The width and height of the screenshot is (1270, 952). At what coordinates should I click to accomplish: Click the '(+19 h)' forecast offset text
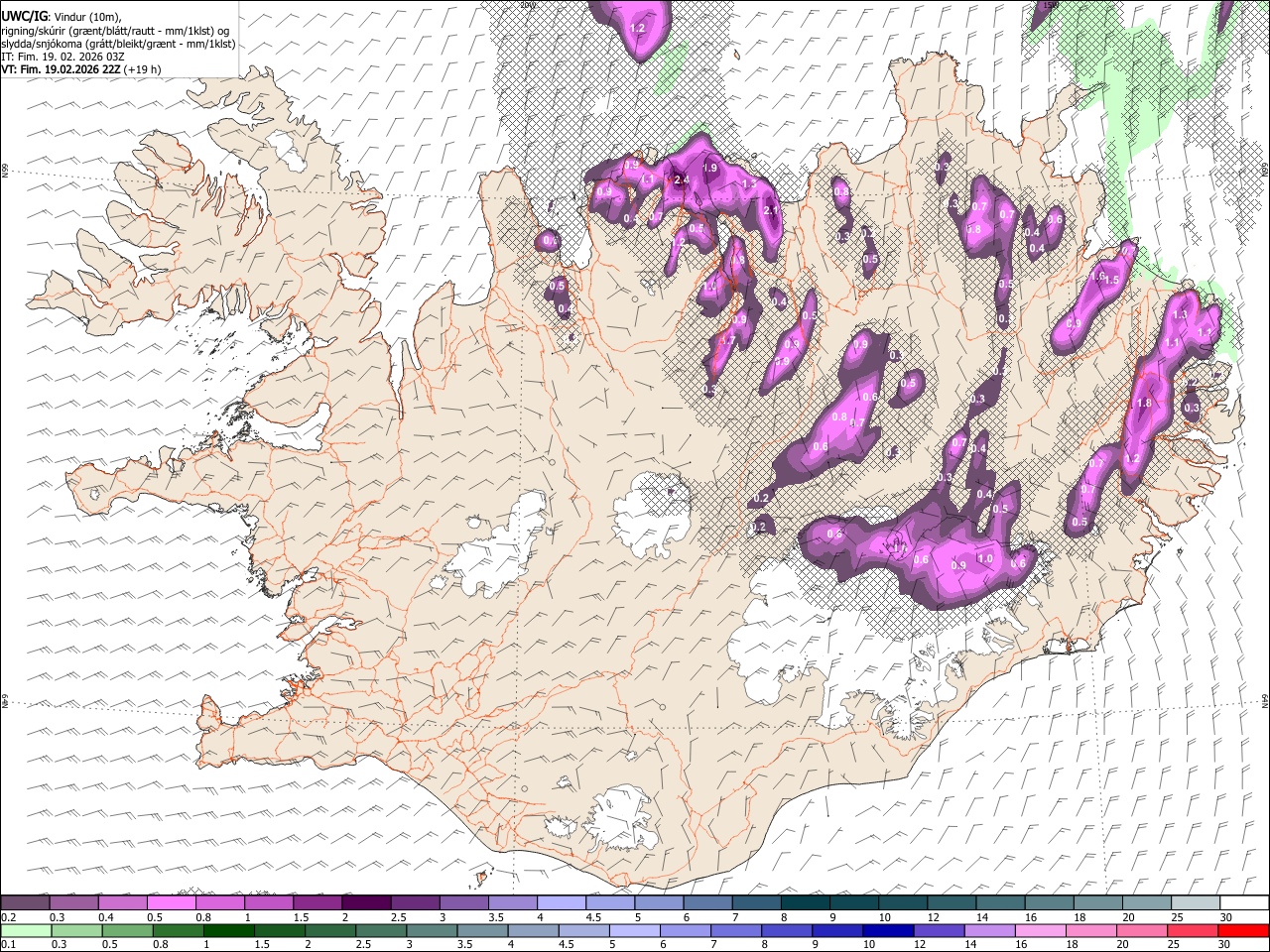tap(143, 69)
